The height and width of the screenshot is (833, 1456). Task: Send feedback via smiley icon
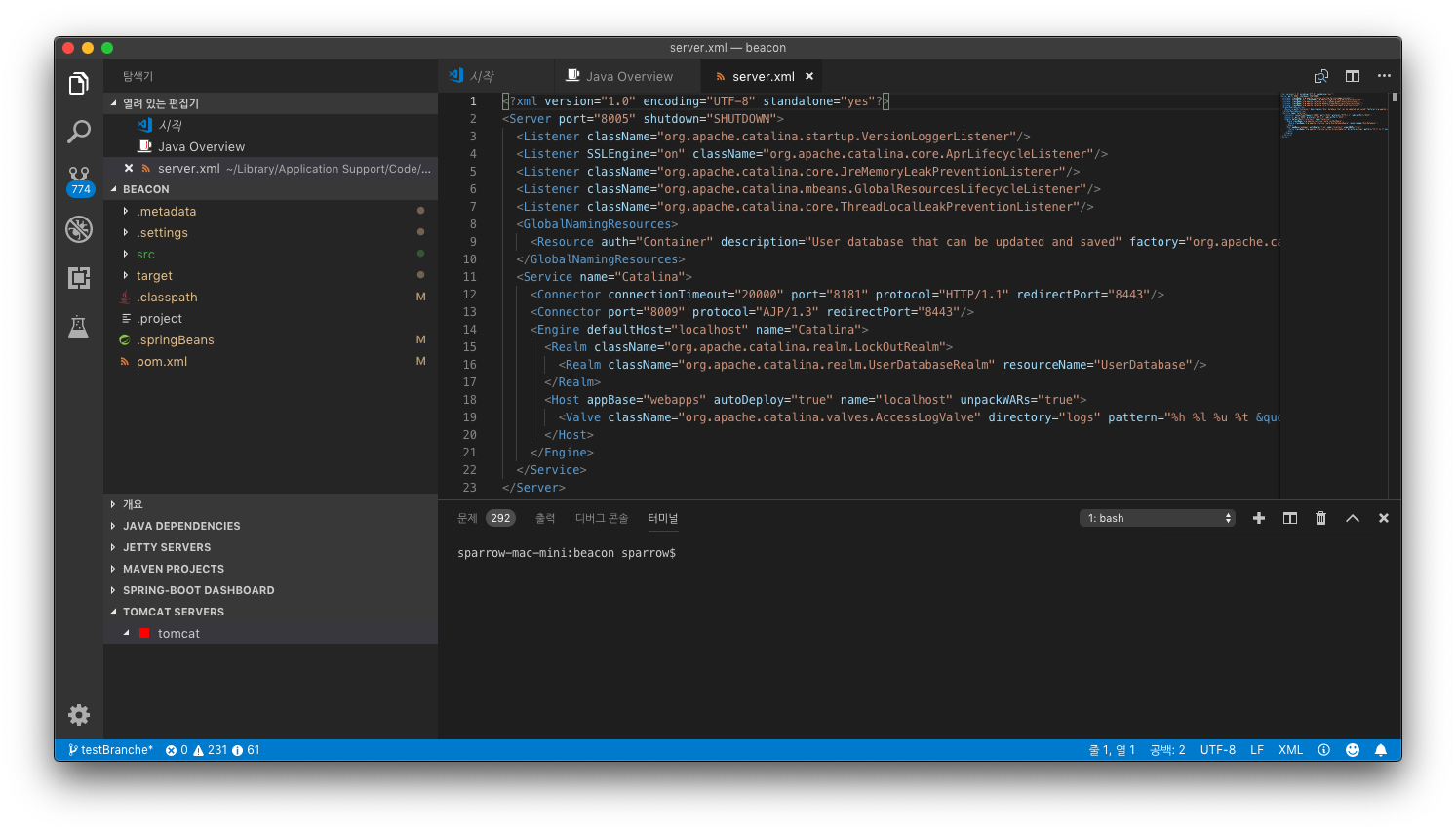[x=1353, y=750]
